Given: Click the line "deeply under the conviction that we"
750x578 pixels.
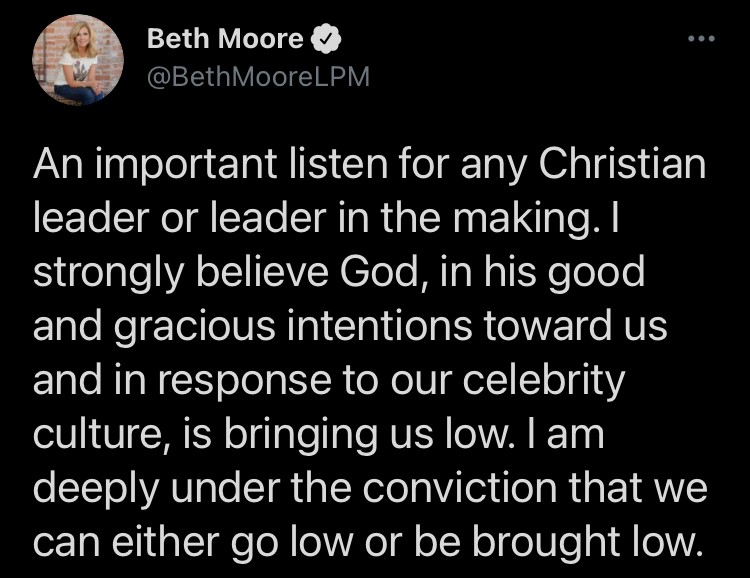Looking at the screenshot, I should click(x=371, y=489).
